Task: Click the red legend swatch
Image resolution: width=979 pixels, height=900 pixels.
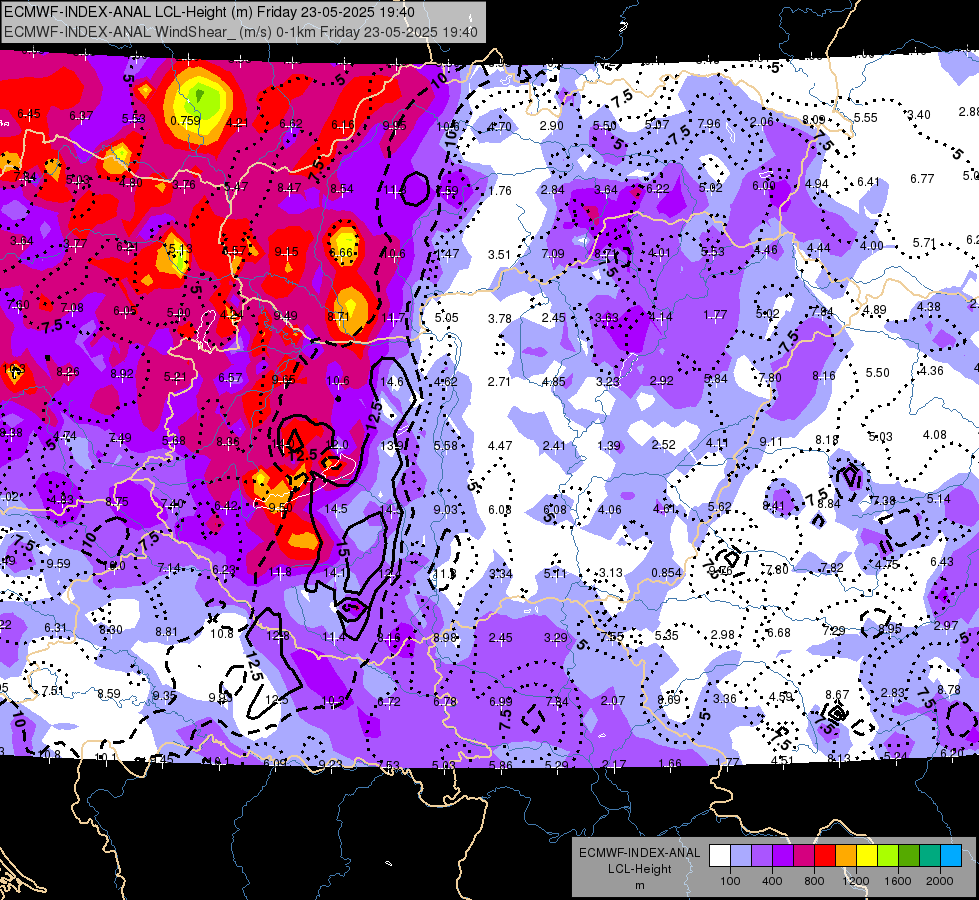Action: click(825, 856)
